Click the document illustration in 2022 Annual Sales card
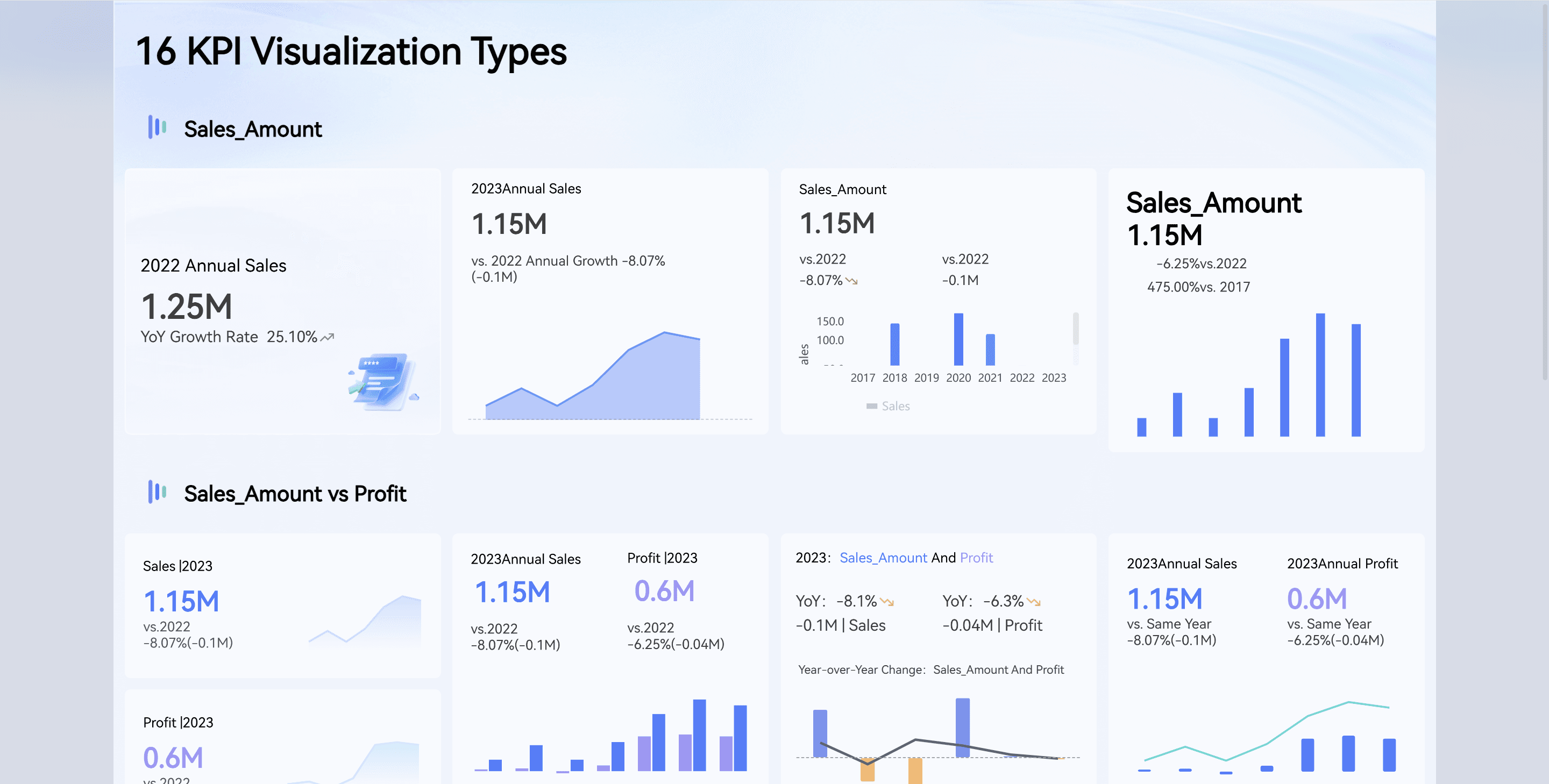Screen dimensions: 1549x784 click(383, 382)
